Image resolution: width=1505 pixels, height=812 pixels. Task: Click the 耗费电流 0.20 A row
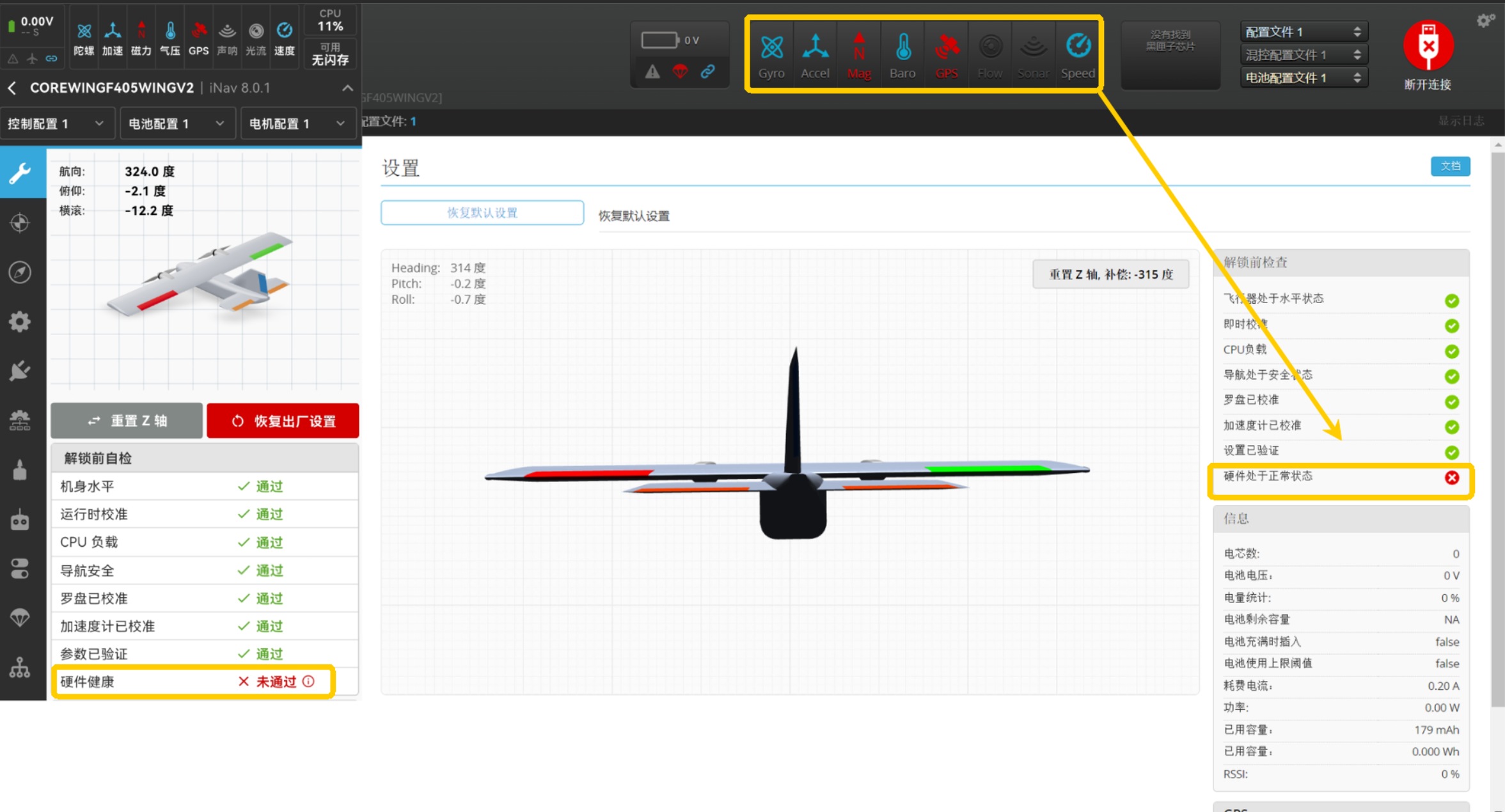tap(1341, 685)
